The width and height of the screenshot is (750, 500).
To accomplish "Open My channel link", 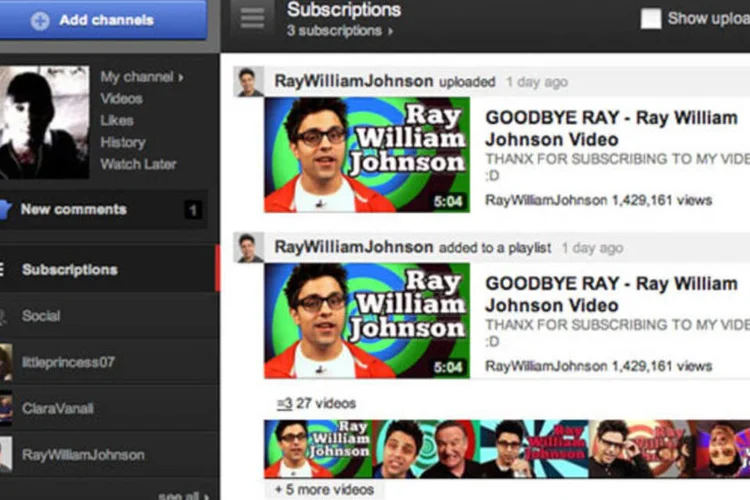I will [x=137, y=77].
